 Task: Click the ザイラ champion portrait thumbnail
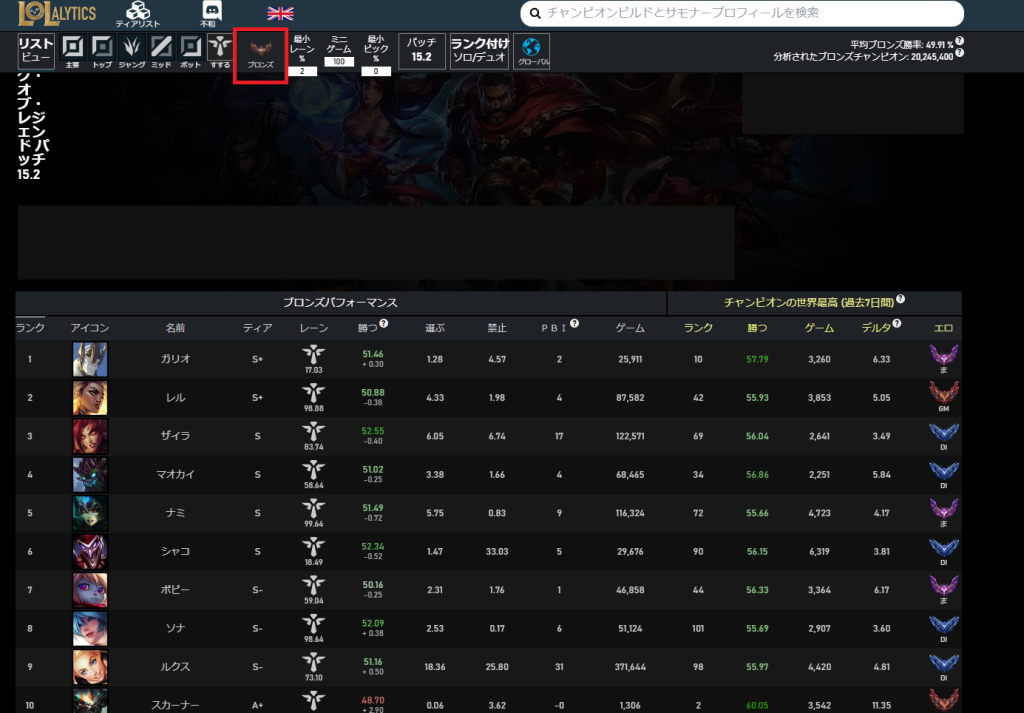pos(90,436)
